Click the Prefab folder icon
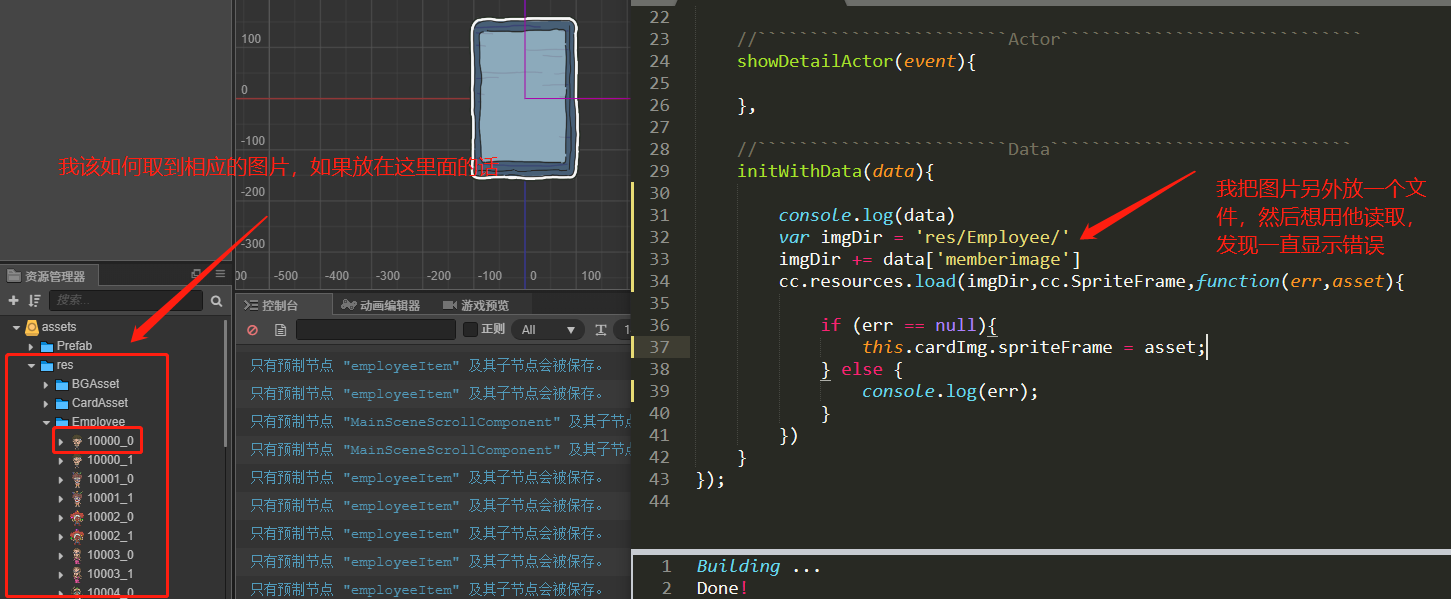Screen dimensions: 1451x599 pyautogui.click(x=47, y=346)
